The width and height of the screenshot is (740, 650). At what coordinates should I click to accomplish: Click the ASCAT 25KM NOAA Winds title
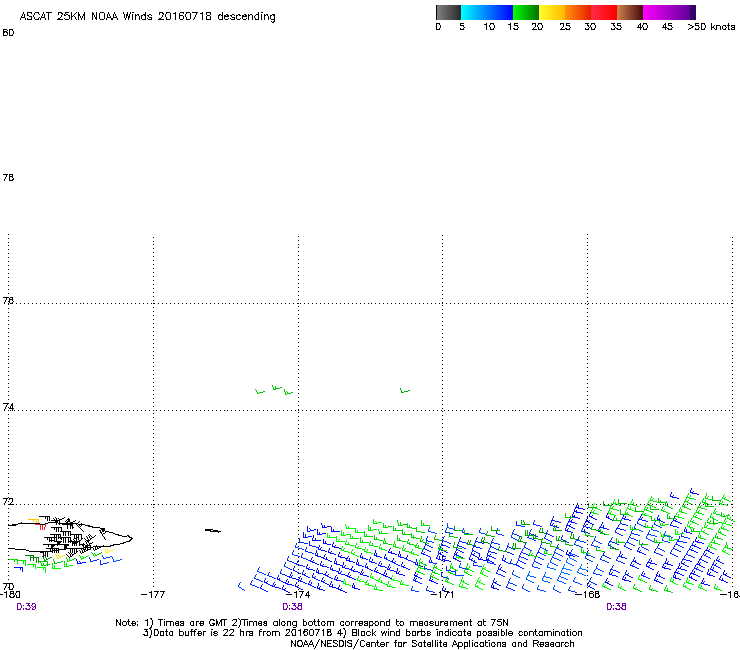pyautogui.click(x=147, y=17)
